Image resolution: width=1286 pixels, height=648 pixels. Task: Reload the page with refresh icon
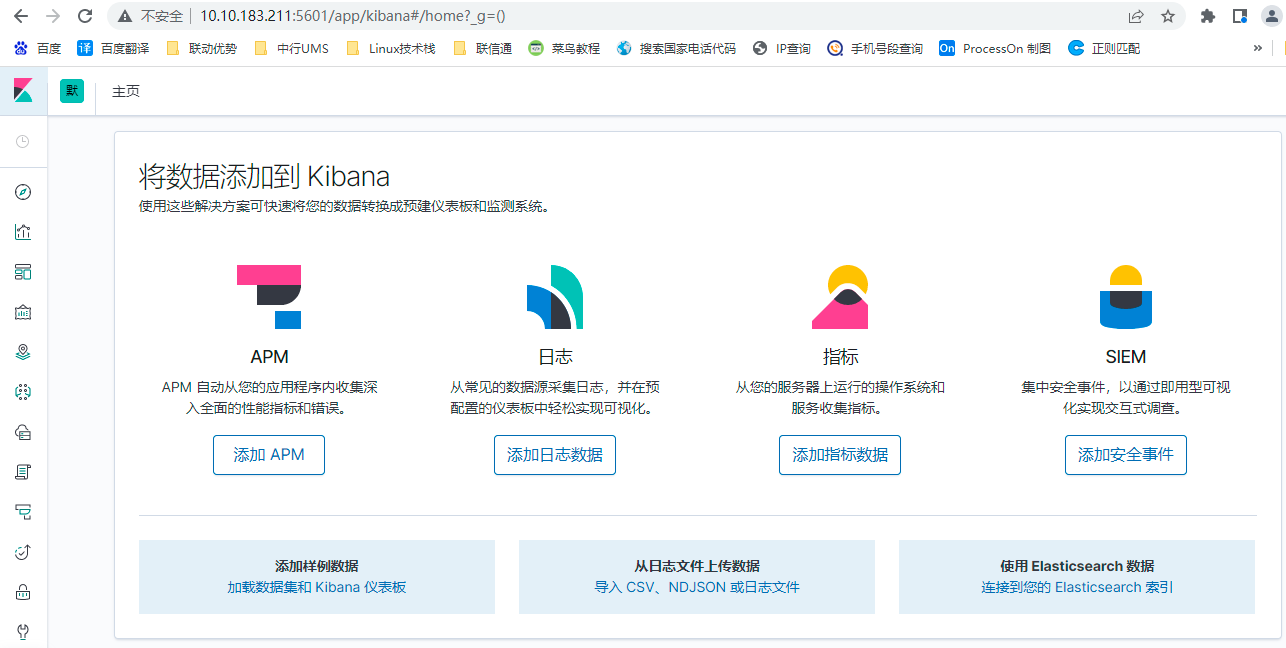pyautogui.click(x=85, y=16)
